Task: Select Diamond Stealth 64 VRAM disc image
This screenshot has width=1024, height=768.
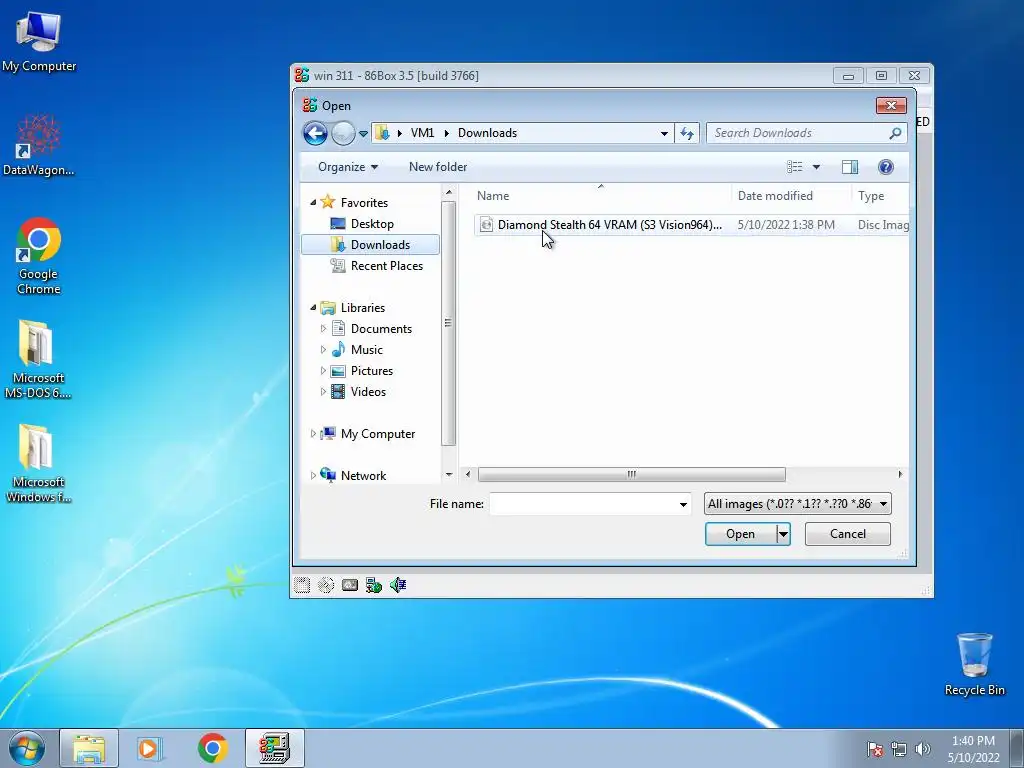Action: click(691, 225)
